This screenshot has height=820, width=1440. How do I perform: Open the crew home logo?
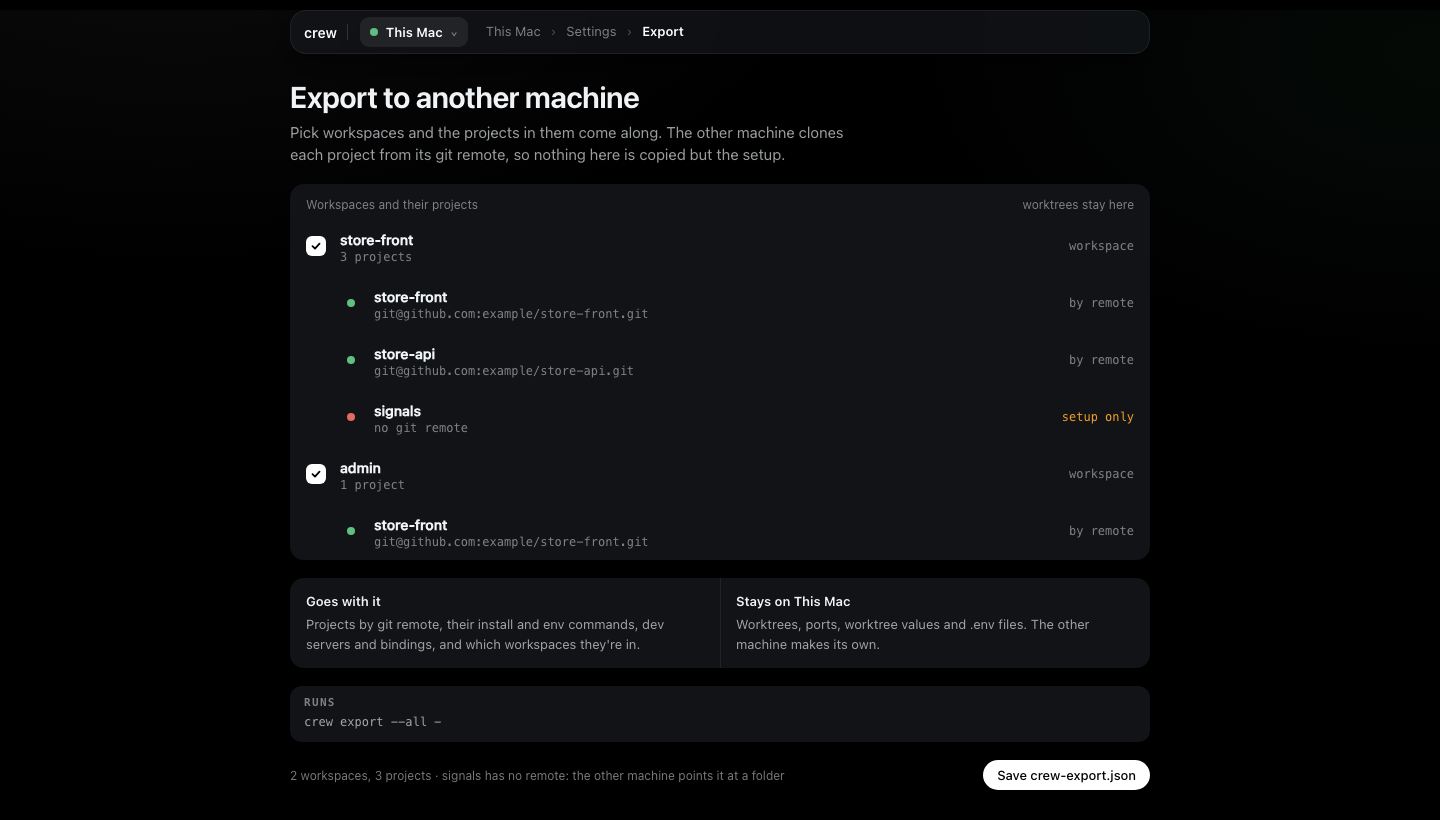[x=320, y=32]
